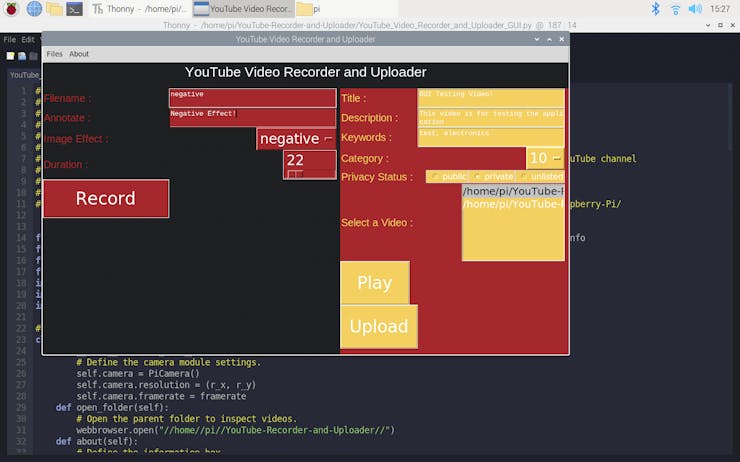Click the application heading YouTube Video Recorder and Uploader
Screen dimensions: 740x462
[x=306, y=72]
